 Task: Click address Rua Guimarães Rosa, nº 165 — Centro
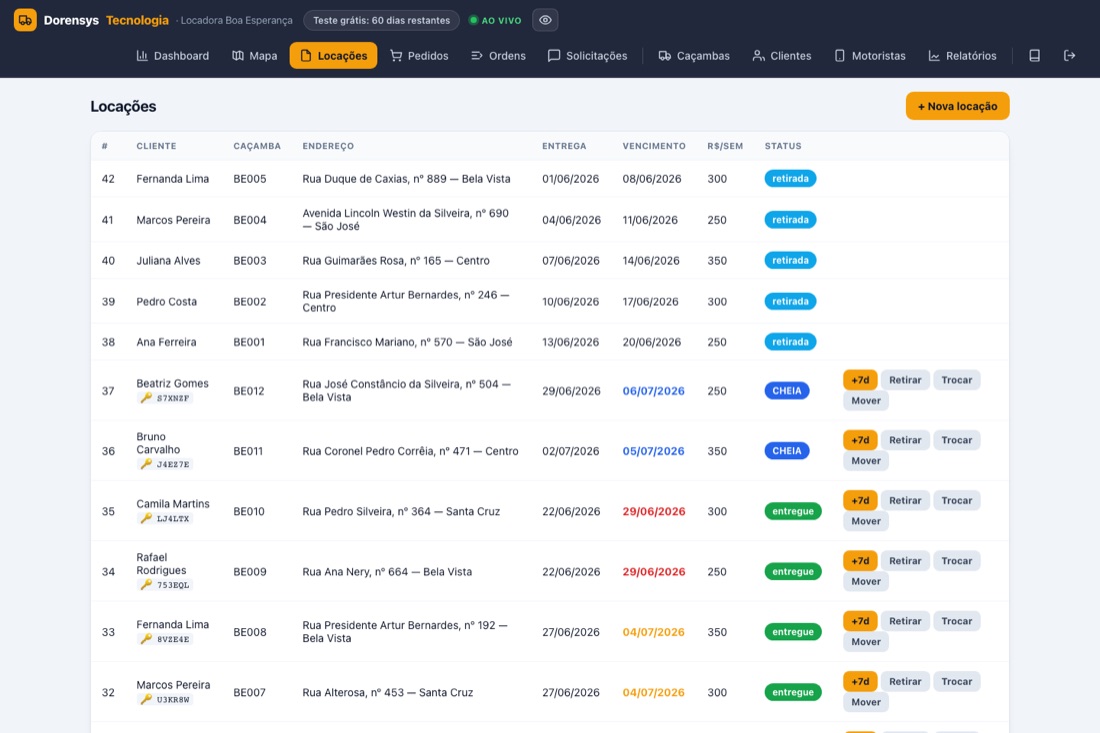point(396,260)
